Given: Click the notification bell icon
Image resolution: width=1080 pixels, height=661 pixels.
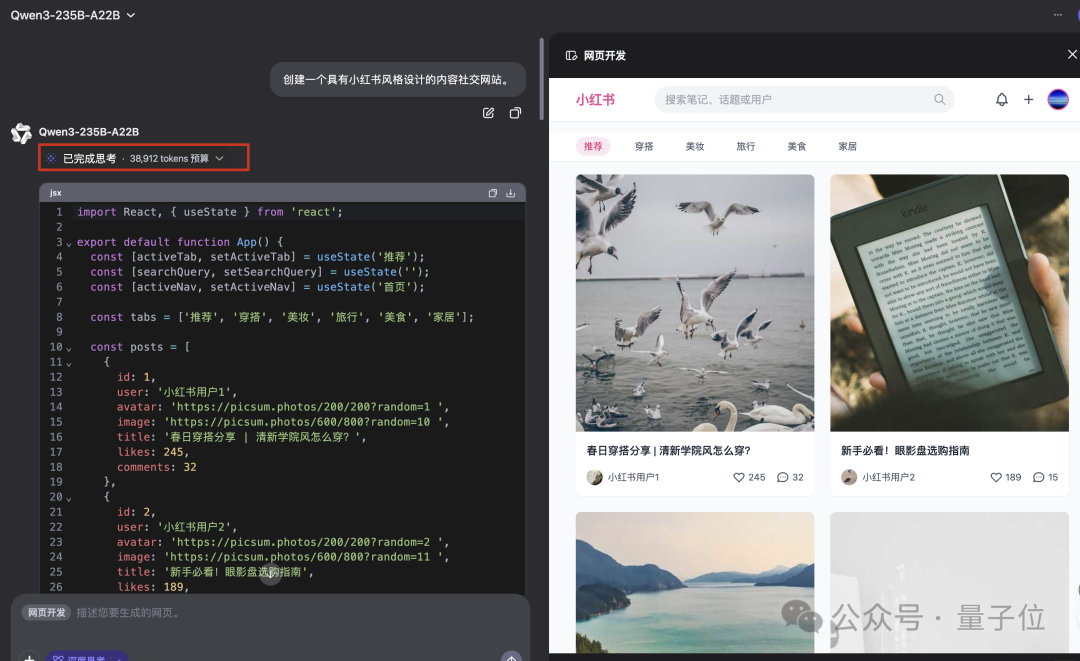Looking at the screenshot, I should point(1001,100).
